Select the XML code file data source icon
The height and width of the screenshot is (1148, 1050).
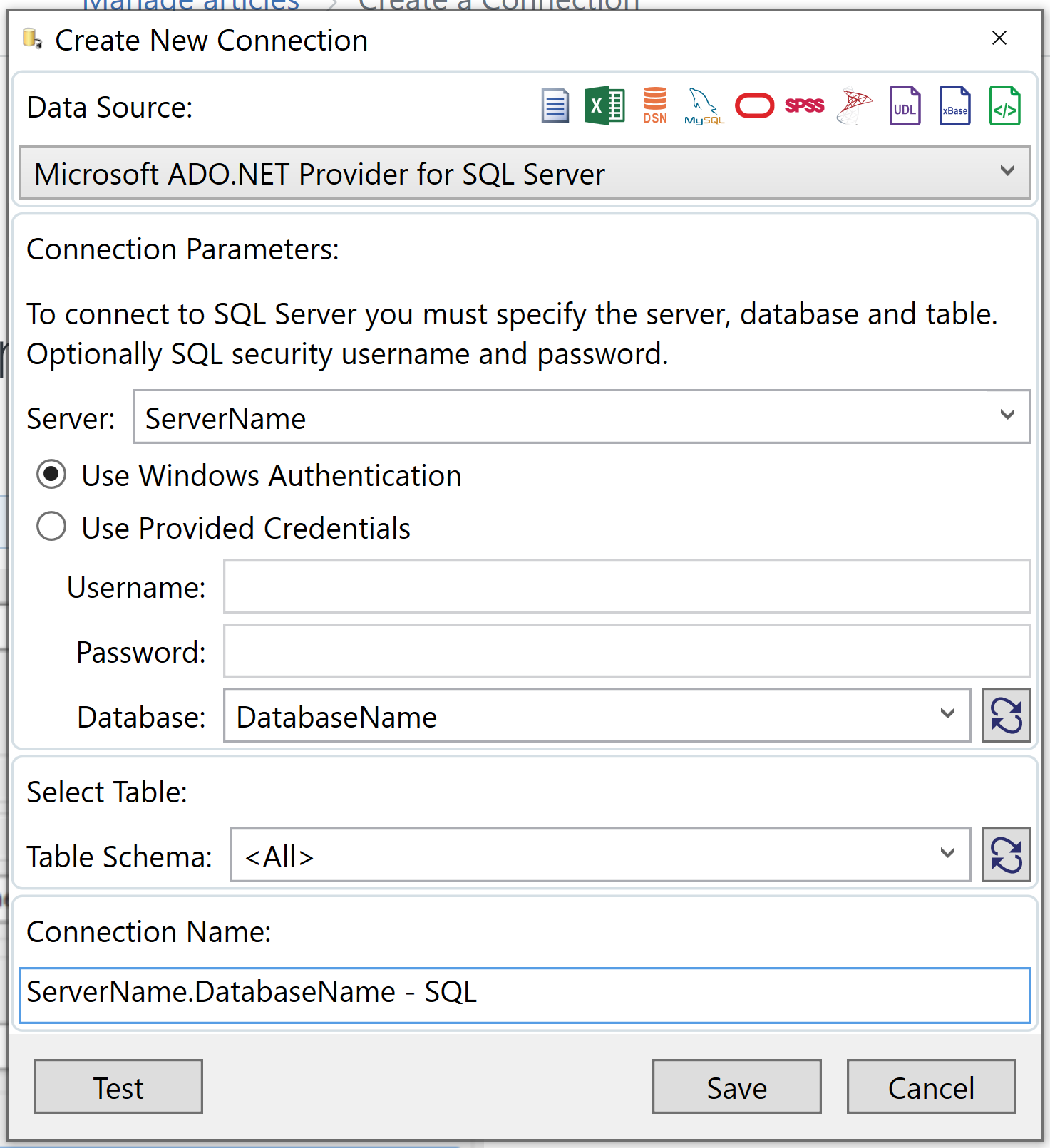pos(1004,106)
